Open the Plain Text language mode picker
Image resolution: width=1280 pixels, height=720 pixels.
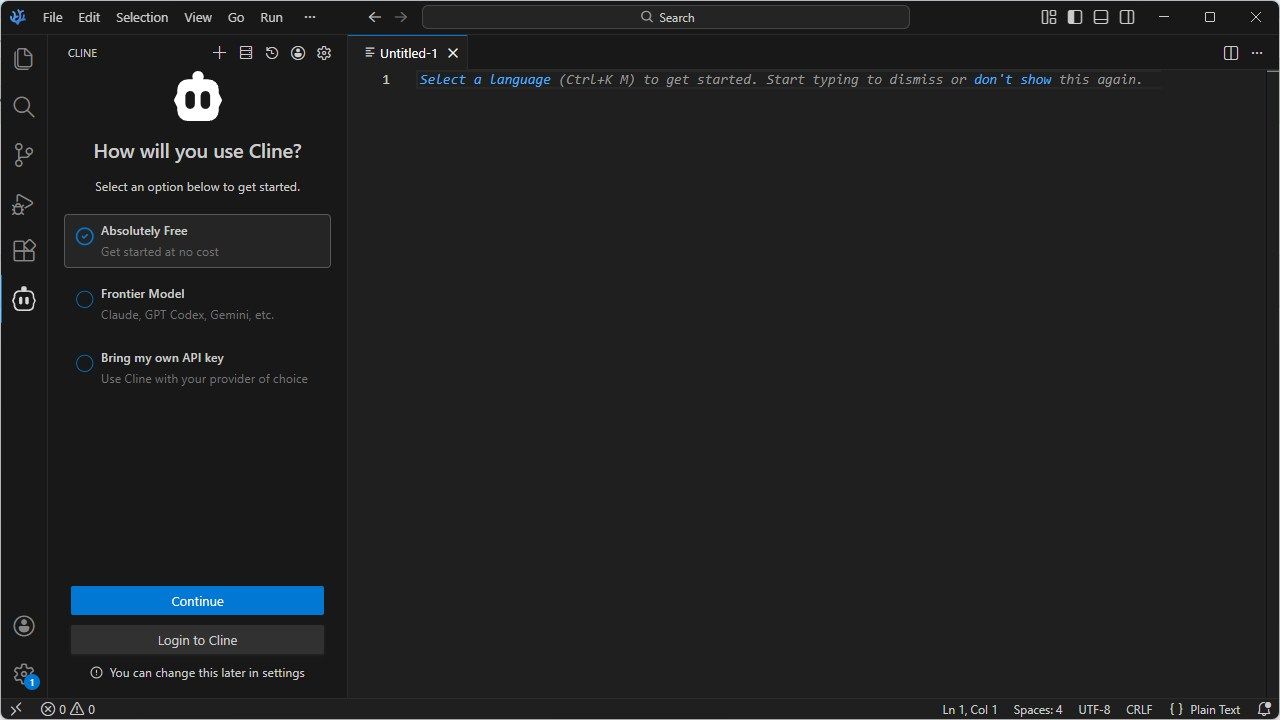point(1215,709)
